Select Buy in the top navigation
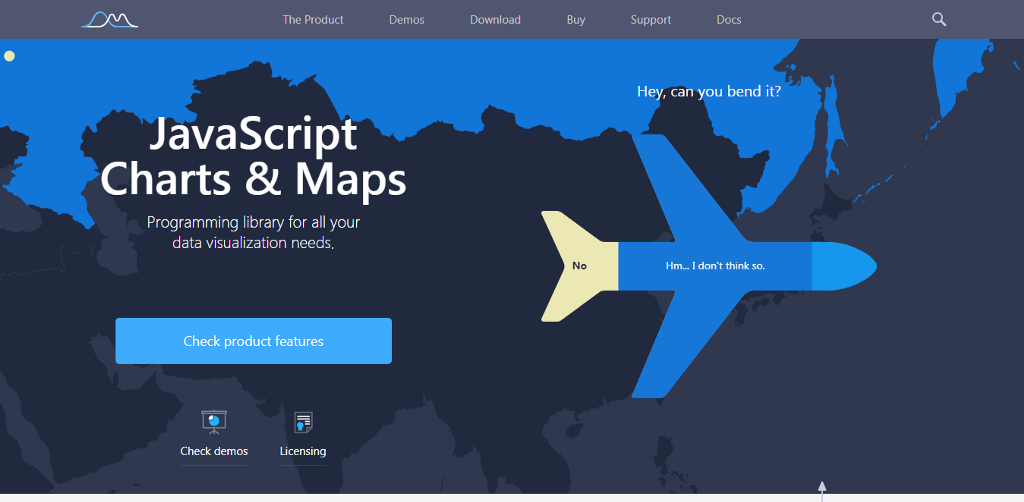The width and height of the screenshot is (1024, 502). click(576, 20)
